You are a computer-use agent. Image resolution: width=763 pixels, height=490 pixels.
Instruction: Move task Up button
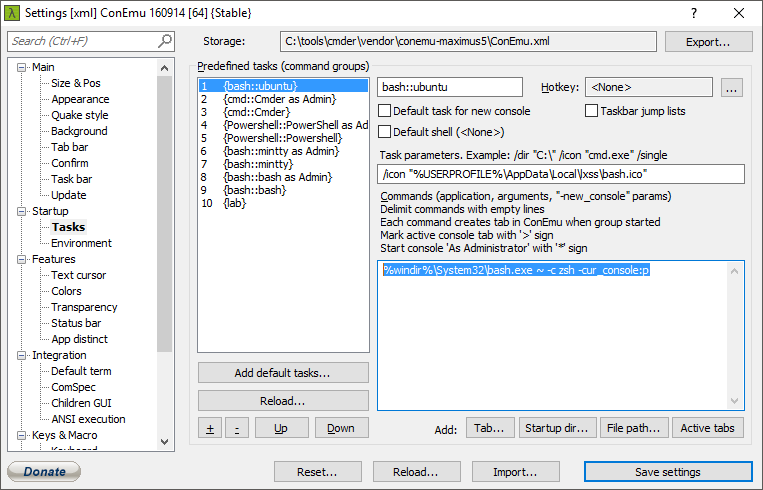tap(281, 428)
